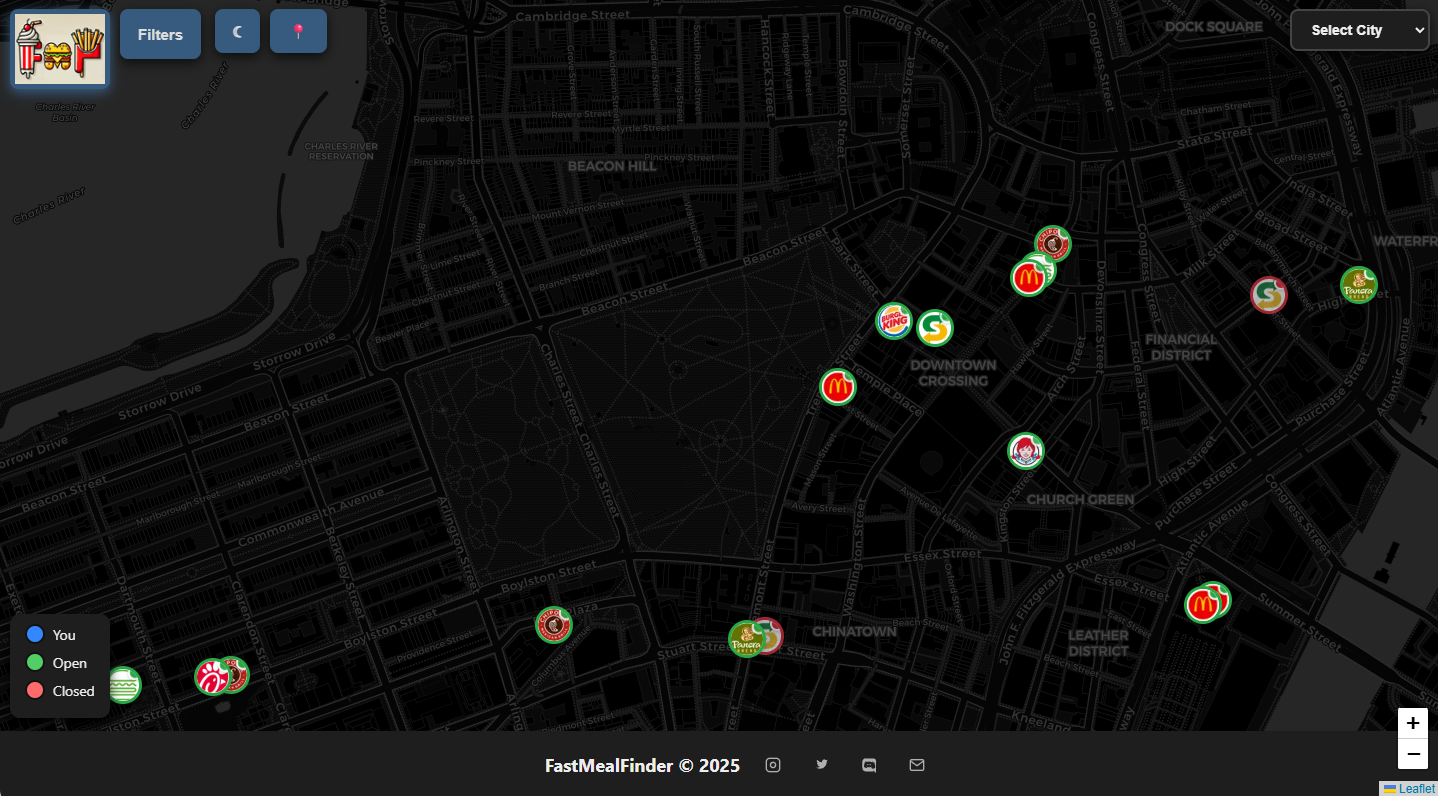
Task: Click the FastMealFinder © 2025 footer text
Action: (642, 765)
